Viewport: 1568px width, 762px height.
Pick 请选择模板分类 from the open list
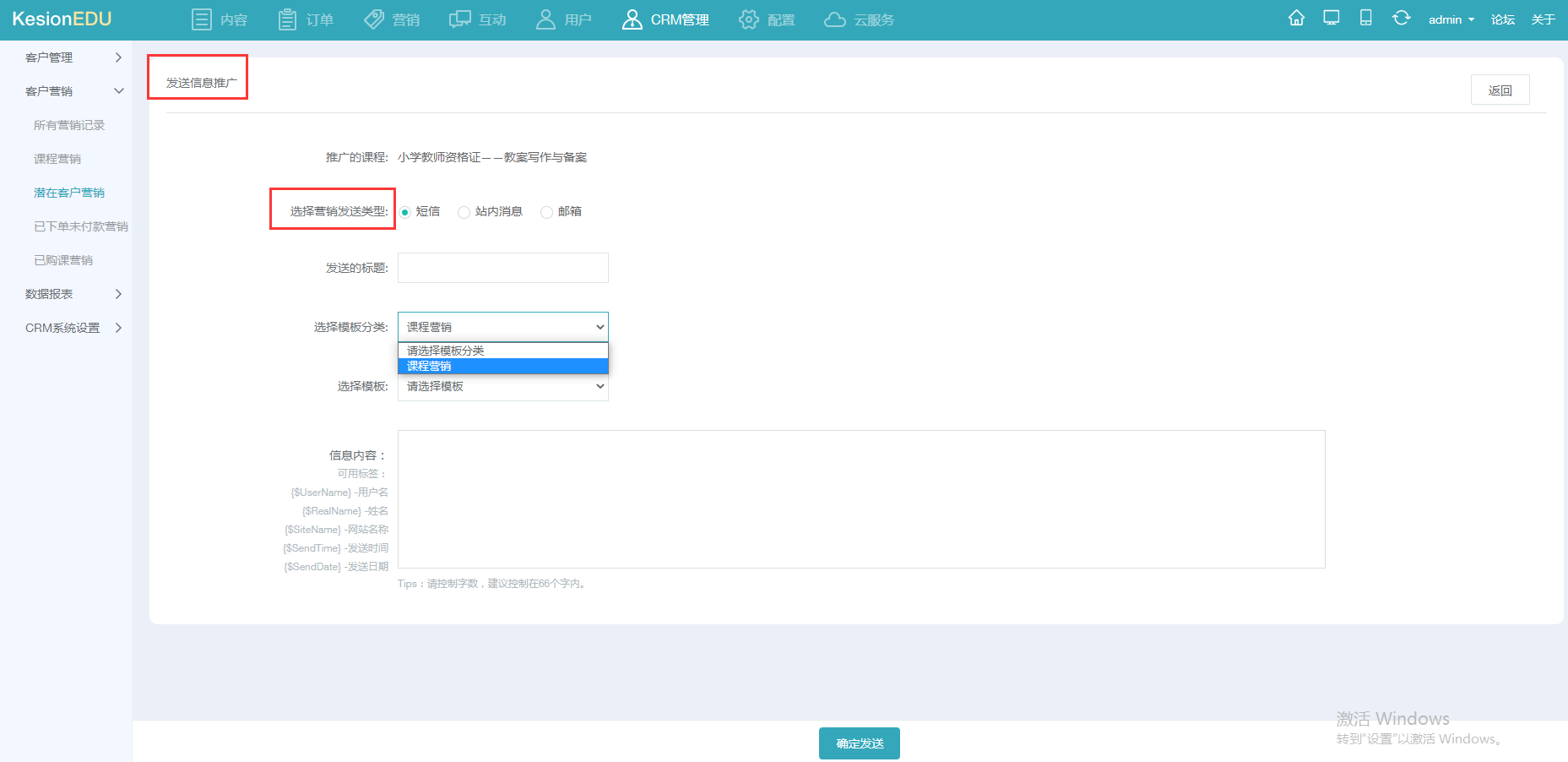click(x=503, y=351)
